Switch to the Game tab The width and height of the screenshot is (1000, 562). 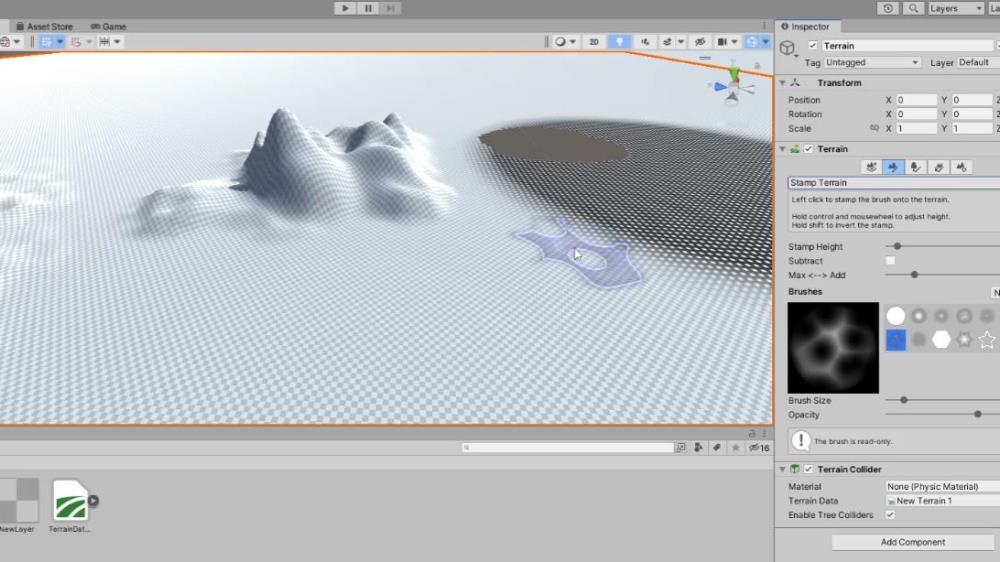click(x=113, y=26)
